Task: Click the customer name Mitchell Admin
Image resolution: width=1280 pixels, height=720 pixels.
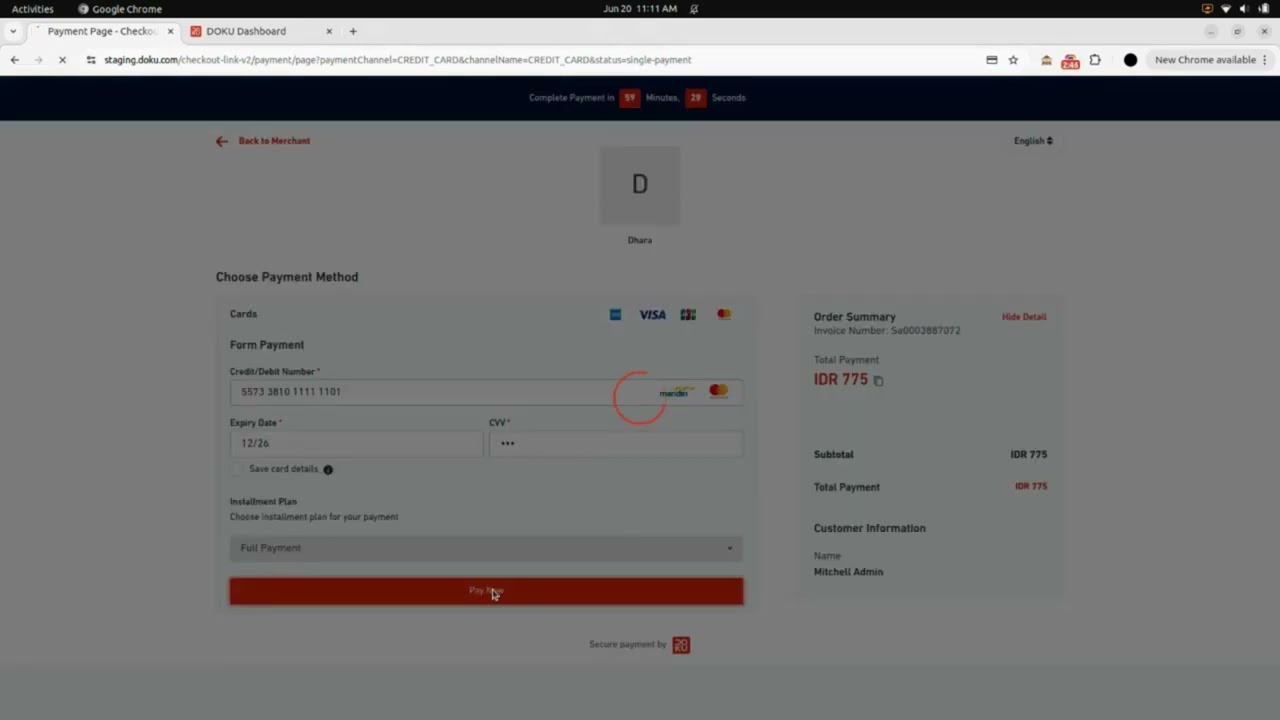Action: (848, 572)
